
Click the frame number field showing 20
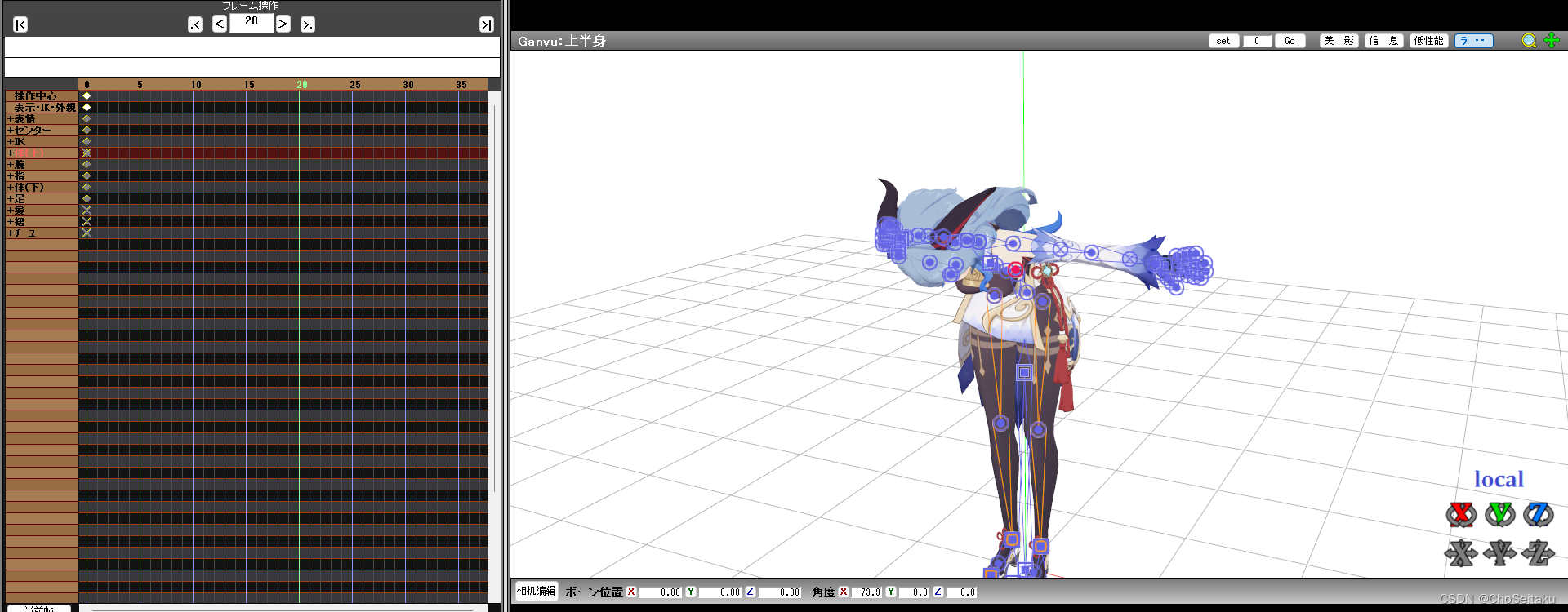pos(252,23)
